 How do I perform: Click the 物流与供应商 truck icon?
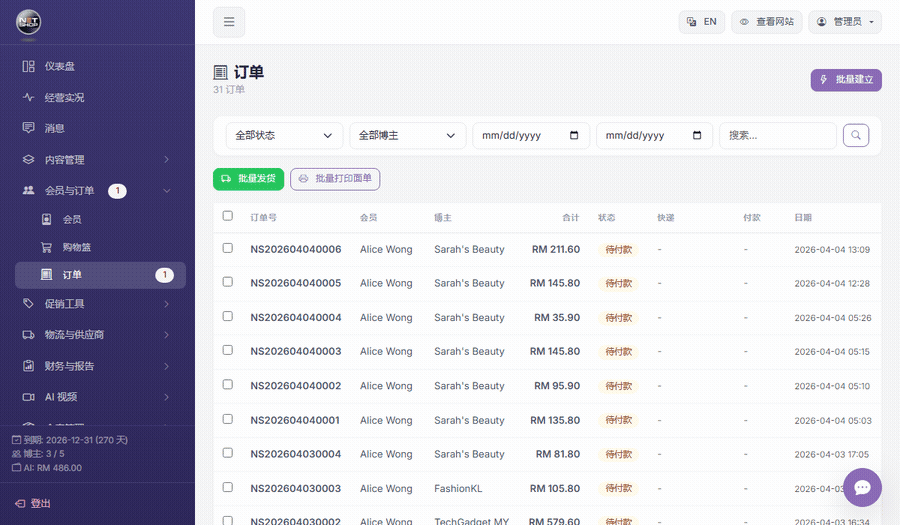28,335
